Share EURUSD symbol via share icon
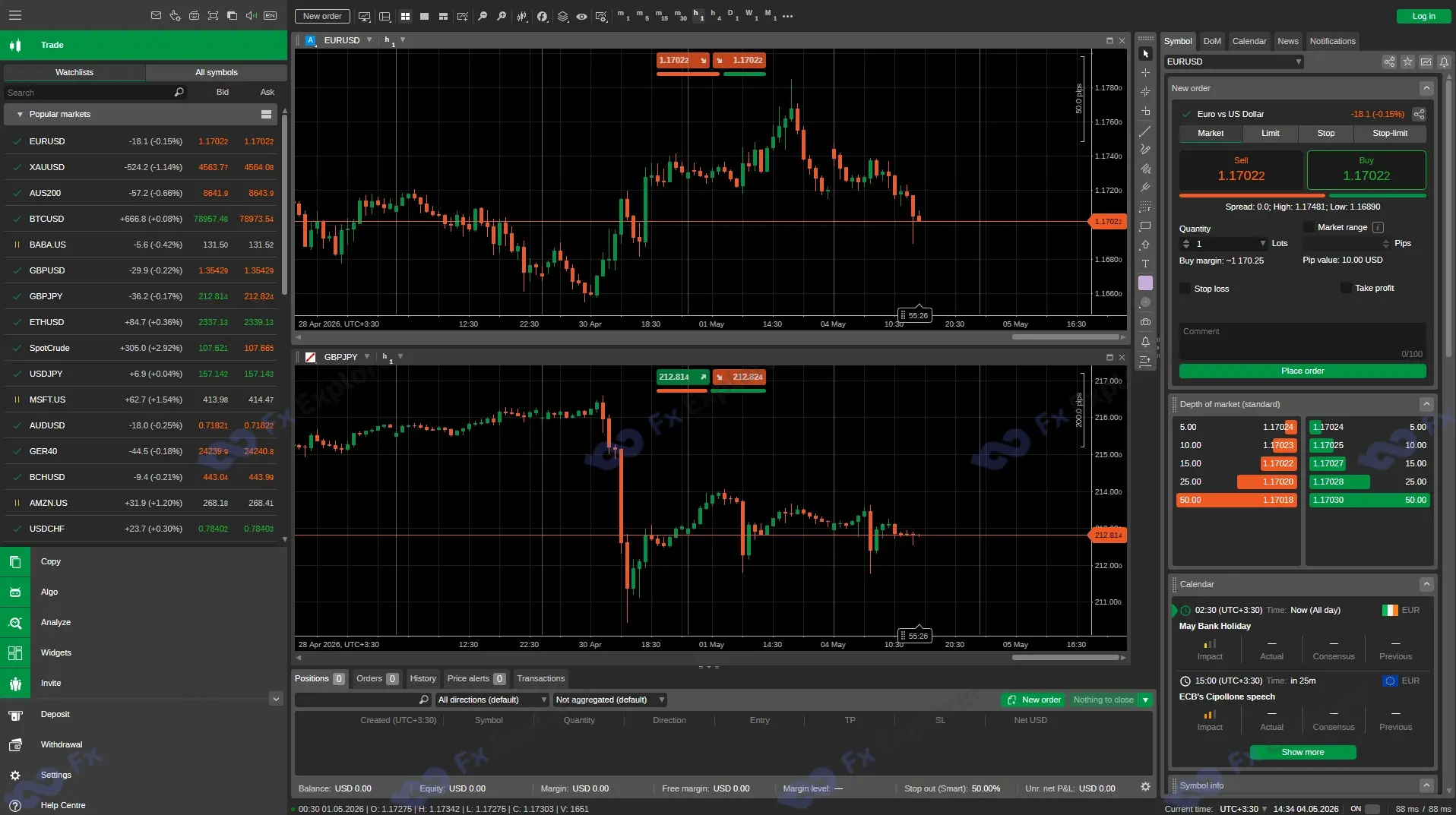Screen dimensions: 1456x815 1389,62
